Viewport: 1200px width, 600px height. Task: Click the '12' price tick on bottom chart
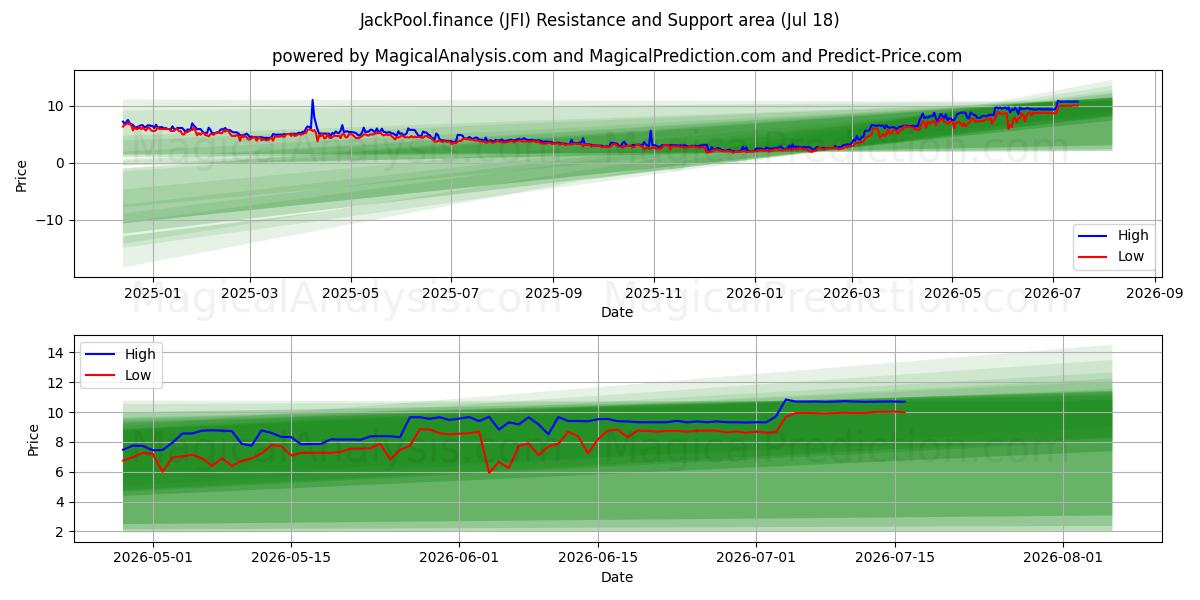coord(57,383)
